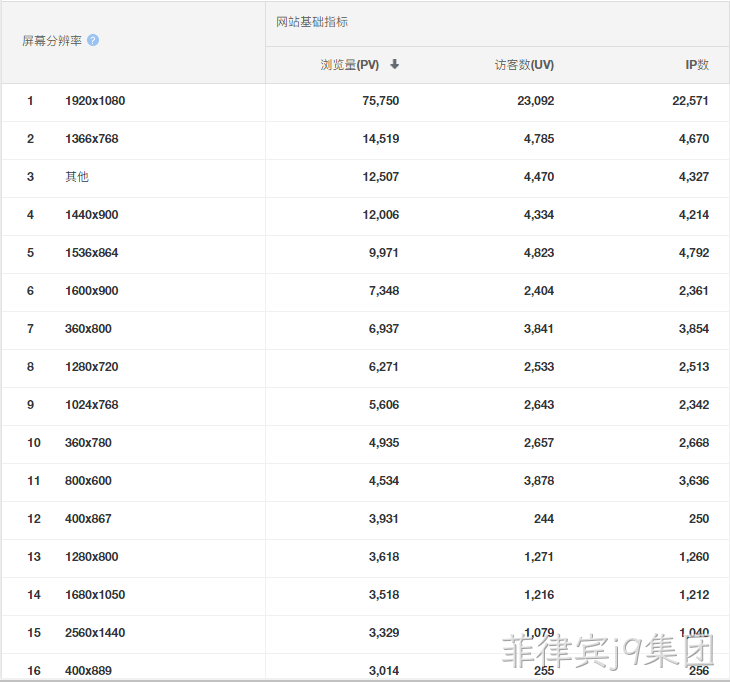Click UV value 1,216
The width and height of the screenshot is (730, 682).
539,595
